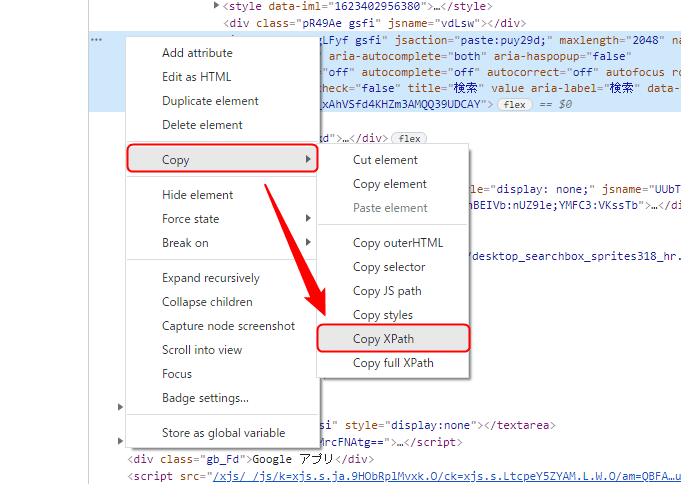This screenshot has width=681, height=484.
Task: Click the xAhVSfd4KHZm3AMQQ39UDCAY value text
Action: coord(403,105)
